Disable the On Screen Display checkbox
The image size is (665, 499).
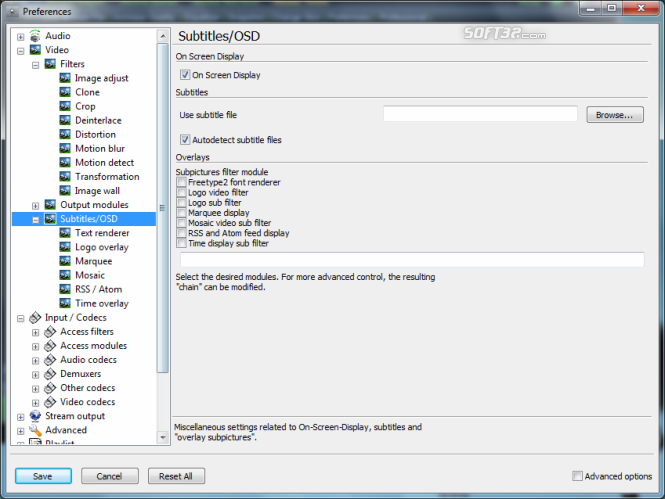(185, 75)
